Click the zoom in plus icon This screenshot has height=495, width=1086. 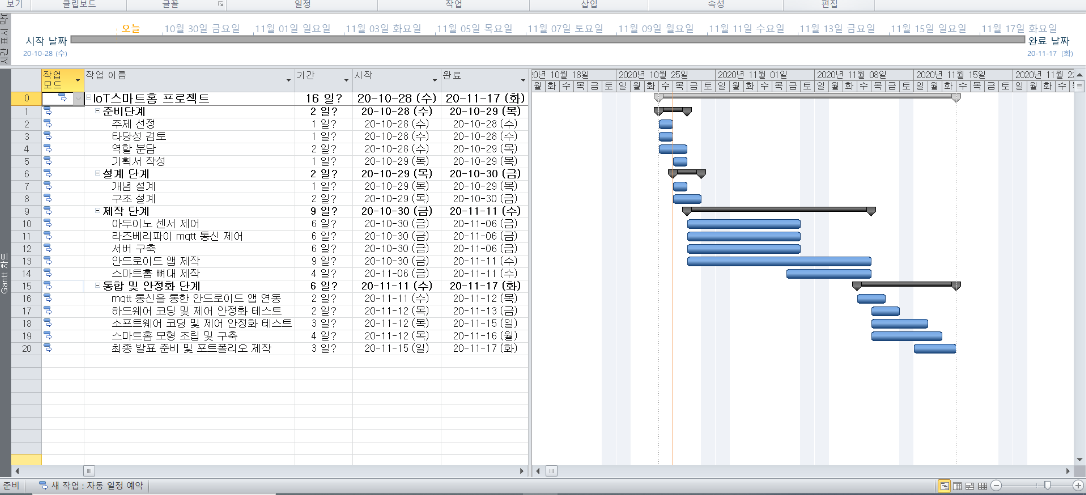coord(1078,485)
